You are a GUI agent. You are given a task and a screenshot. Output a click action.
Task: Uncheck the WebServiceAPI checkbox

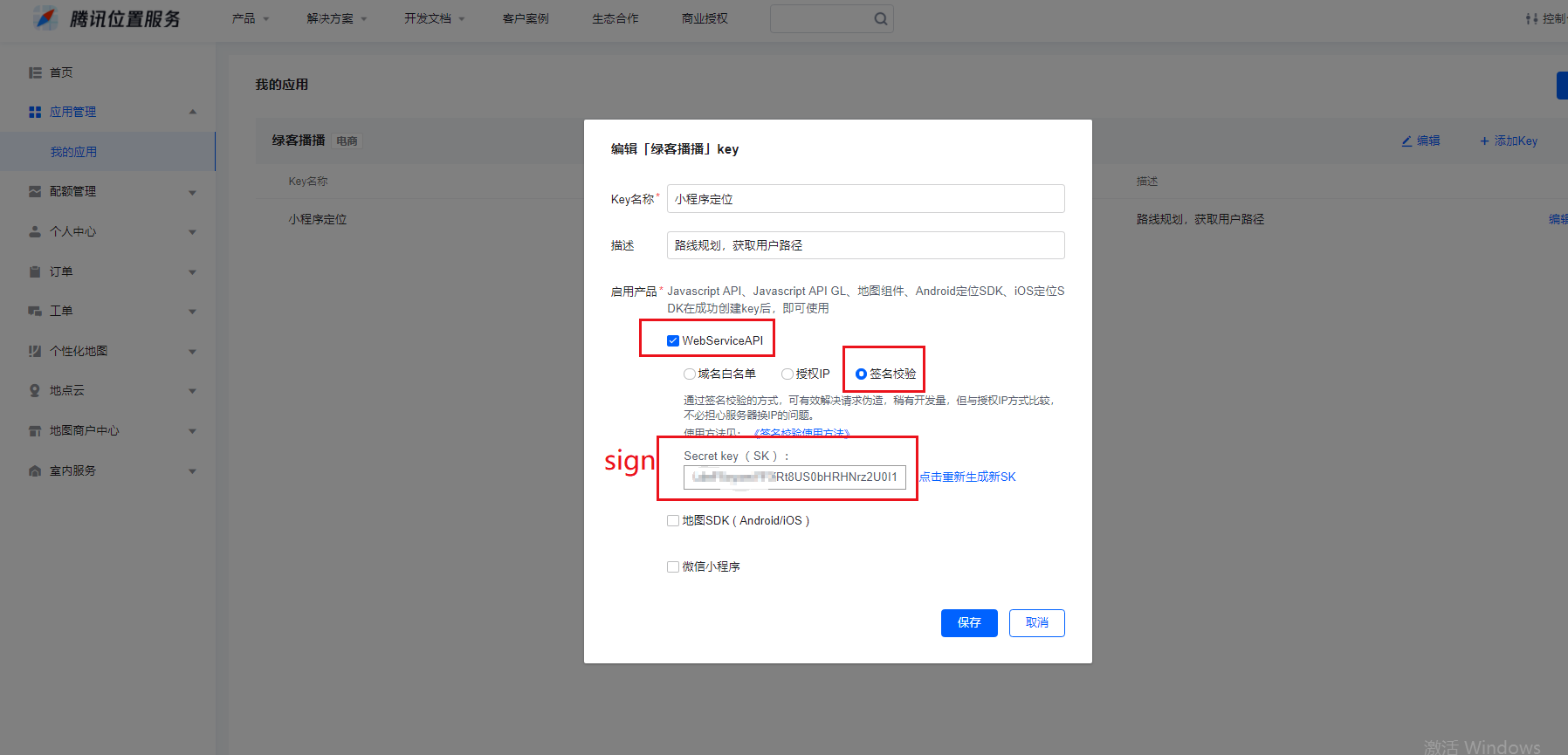tap(673, 341)
